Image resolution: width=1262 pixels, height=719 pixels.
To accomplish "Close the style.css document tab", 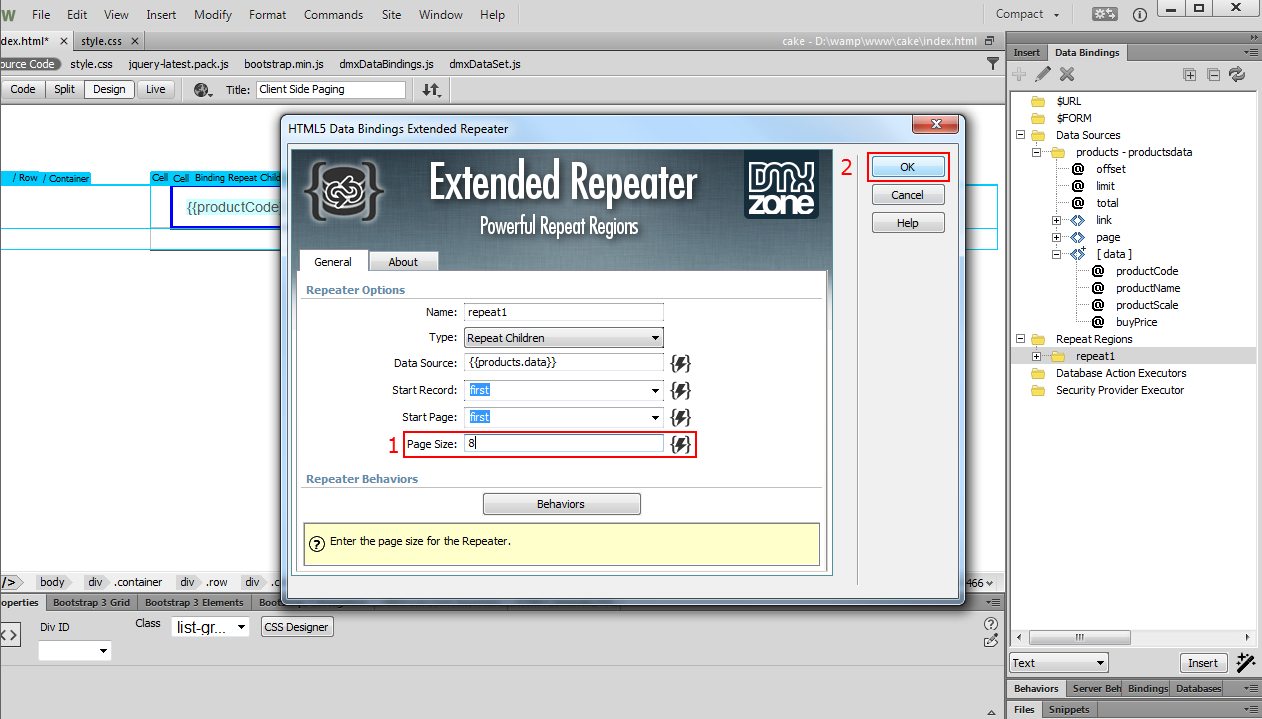I will pos(135,41).
